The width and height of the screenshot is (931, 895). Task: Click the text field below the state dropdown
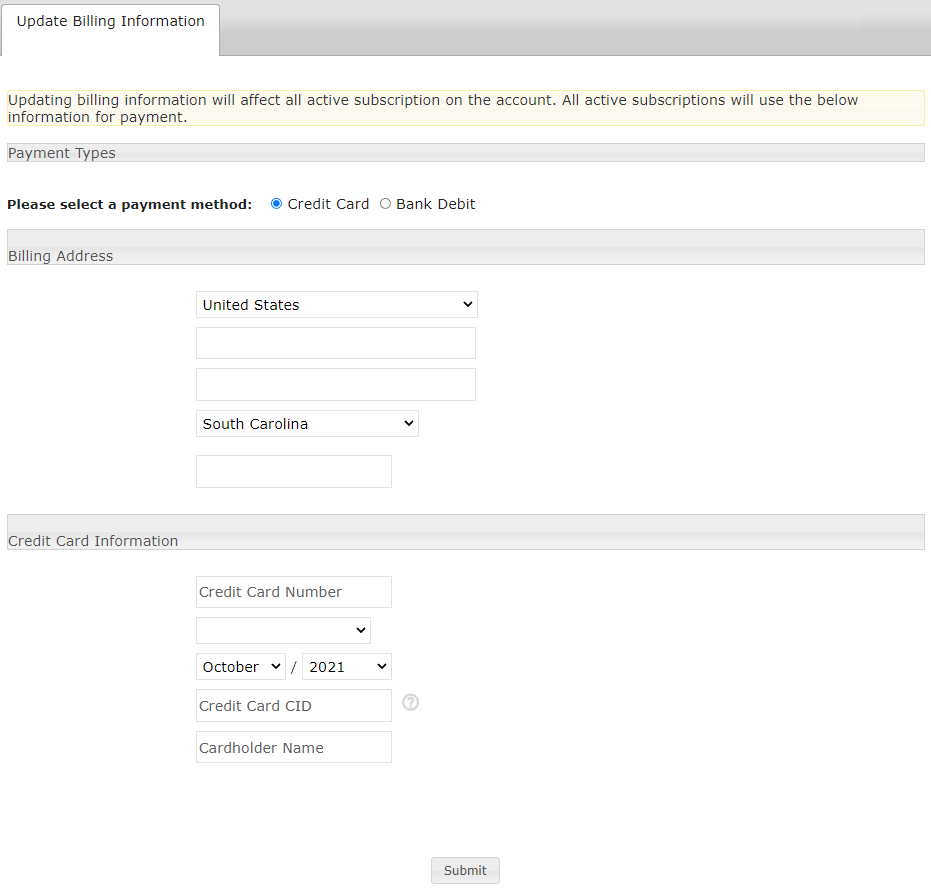pyautogui.click(x=293, y=472)
